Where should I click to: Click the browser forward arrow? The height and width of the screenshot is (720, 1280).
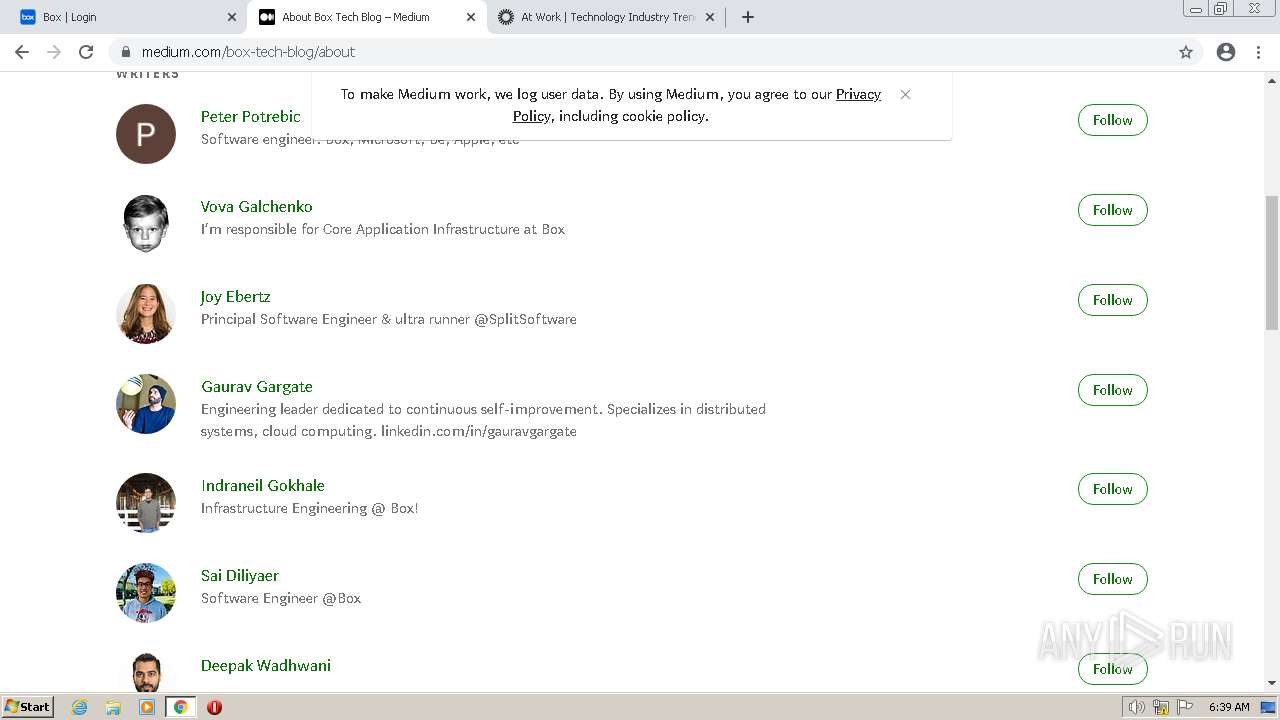[54, 52]
